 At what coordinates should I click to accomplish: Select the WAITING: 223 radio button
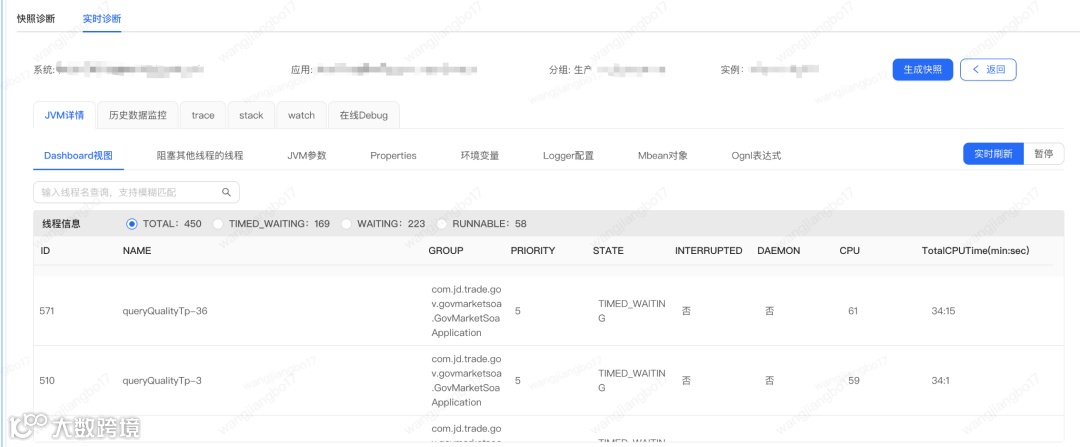pyautogui.click(x=346, y=224)
